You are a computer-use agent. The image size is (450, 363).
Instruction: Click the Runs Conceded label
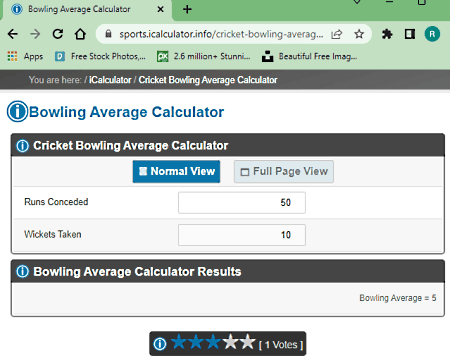[56, 202]
